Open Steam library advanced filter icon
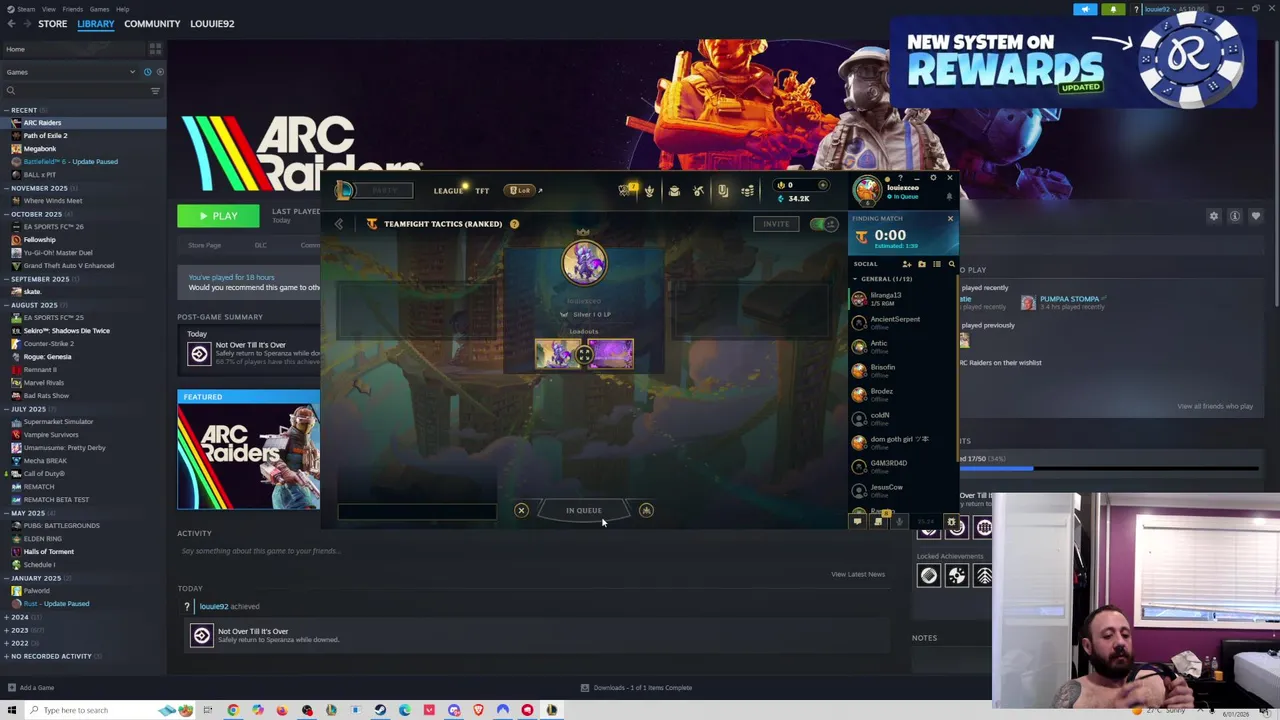Image resolution: width=1280 pixels, height=720 pixels. coord(155,91)
